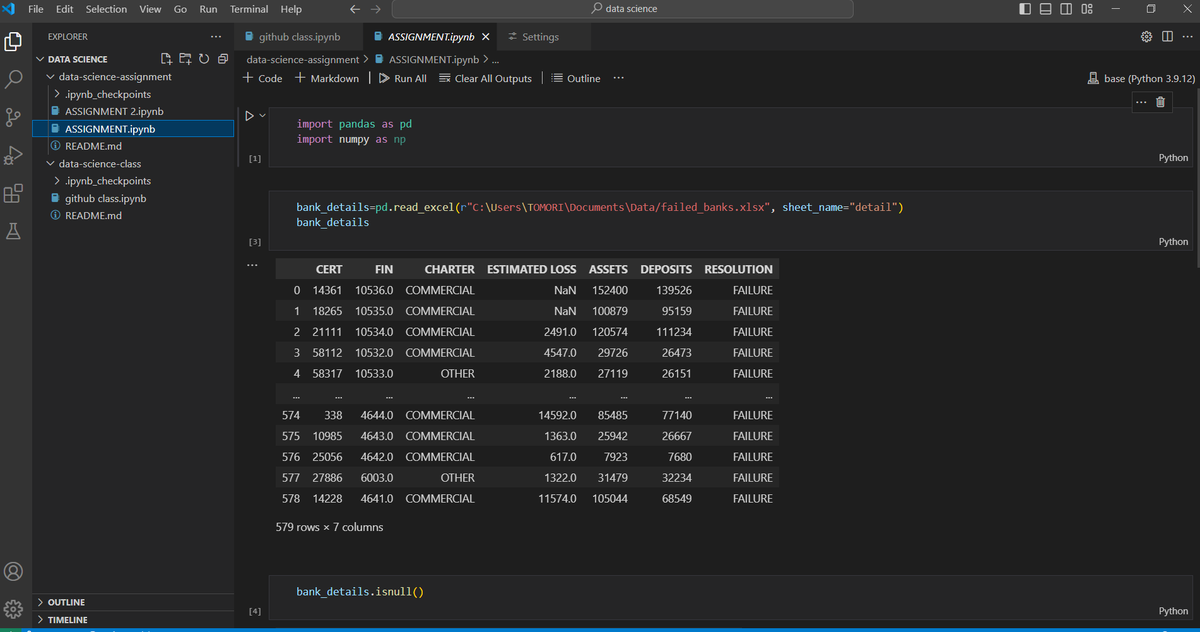1200x632 pixels.
Task: Open the Search view icon
Action: click(14, 79)
